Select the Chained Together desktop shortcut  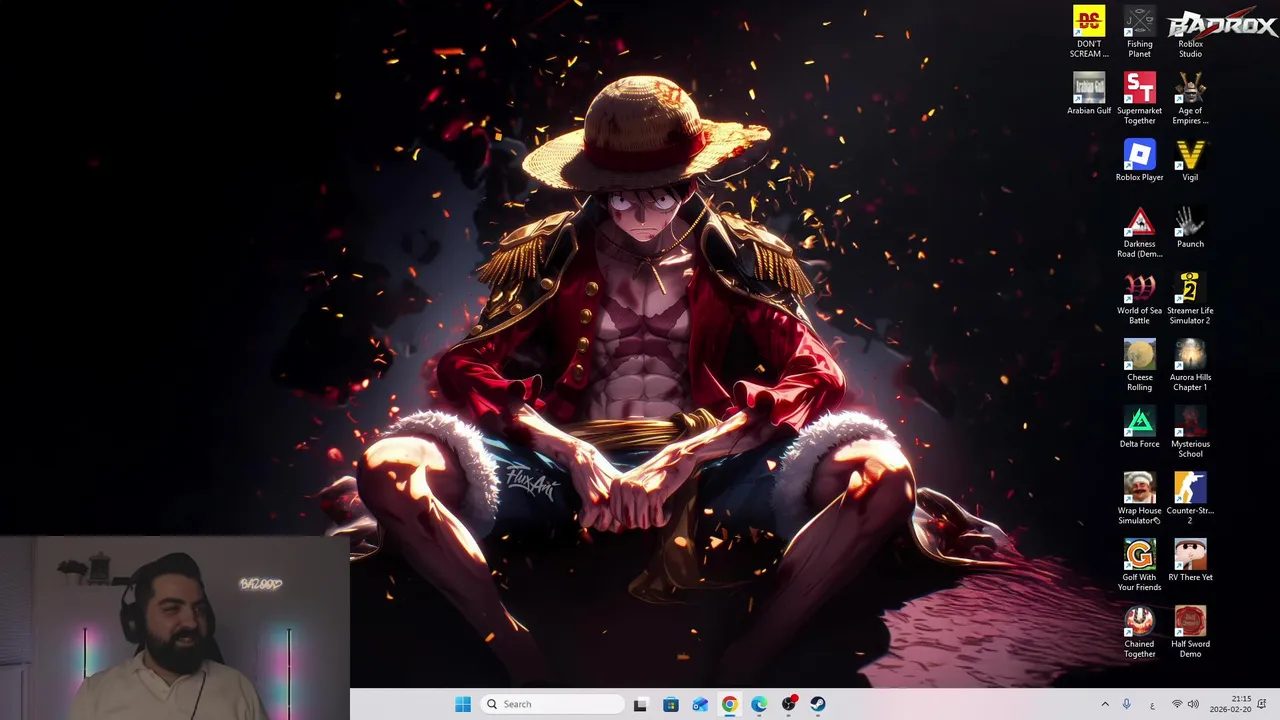[x=1139, y=633]
